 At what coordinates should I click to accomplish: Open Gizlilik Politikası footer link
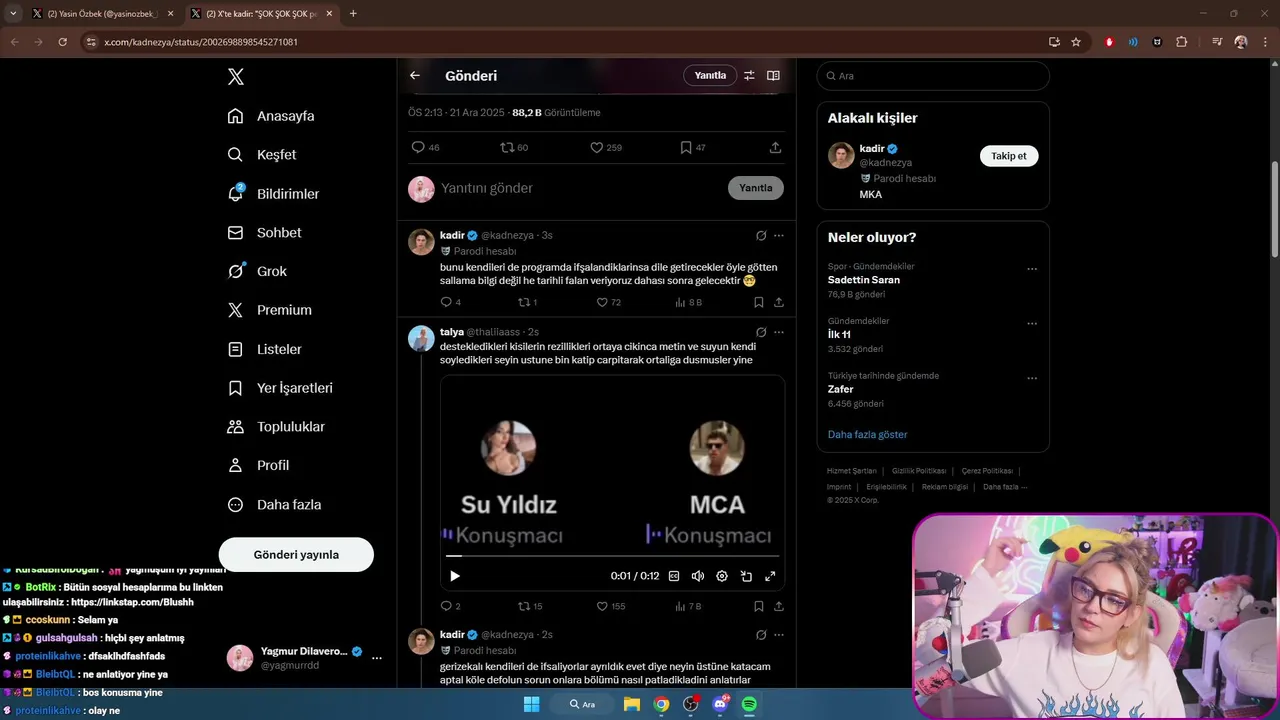tap(919, 471)
